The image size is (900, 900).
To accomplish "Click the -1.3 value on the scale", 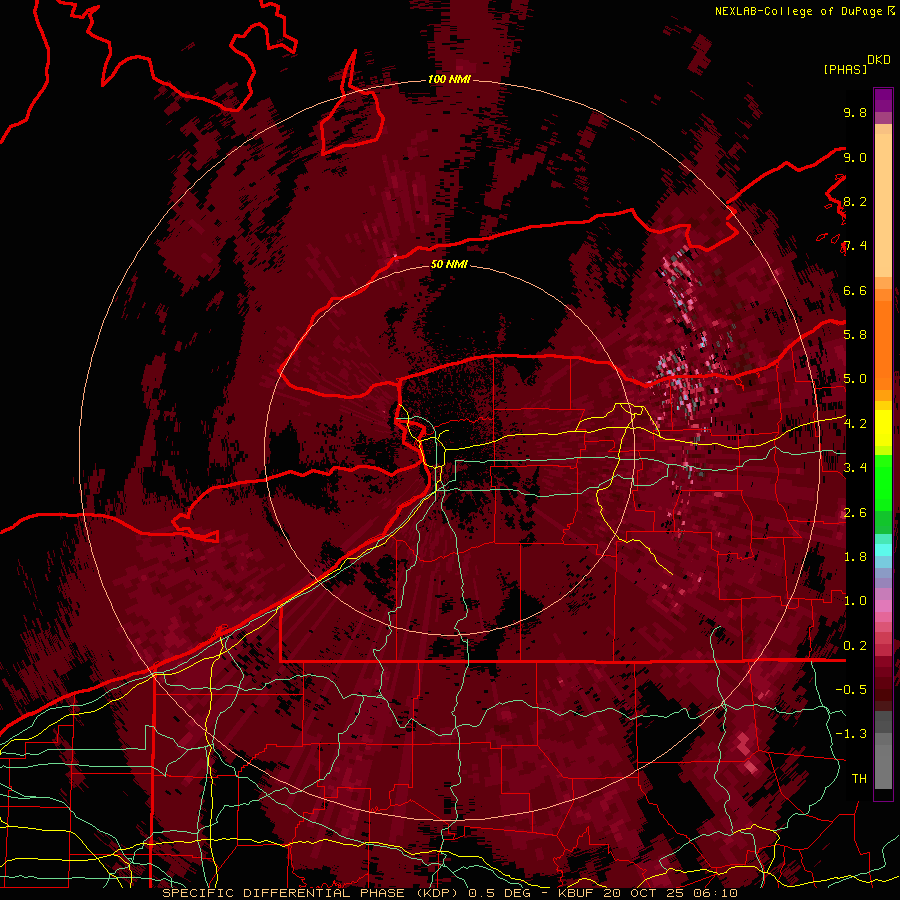I will point(851,734).
